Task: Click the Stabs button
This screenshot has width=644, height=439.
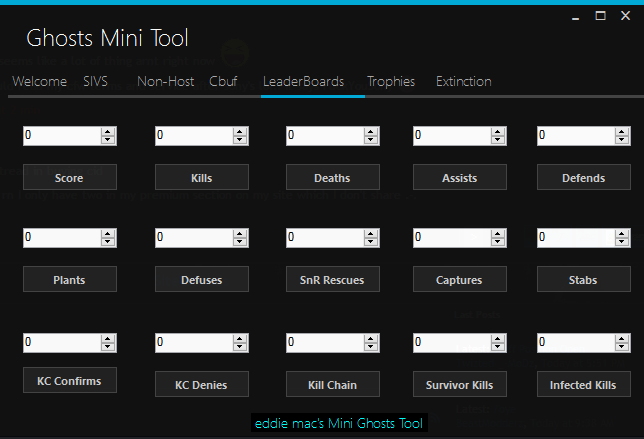Action: pyautogui.click(x=584, y=279)
